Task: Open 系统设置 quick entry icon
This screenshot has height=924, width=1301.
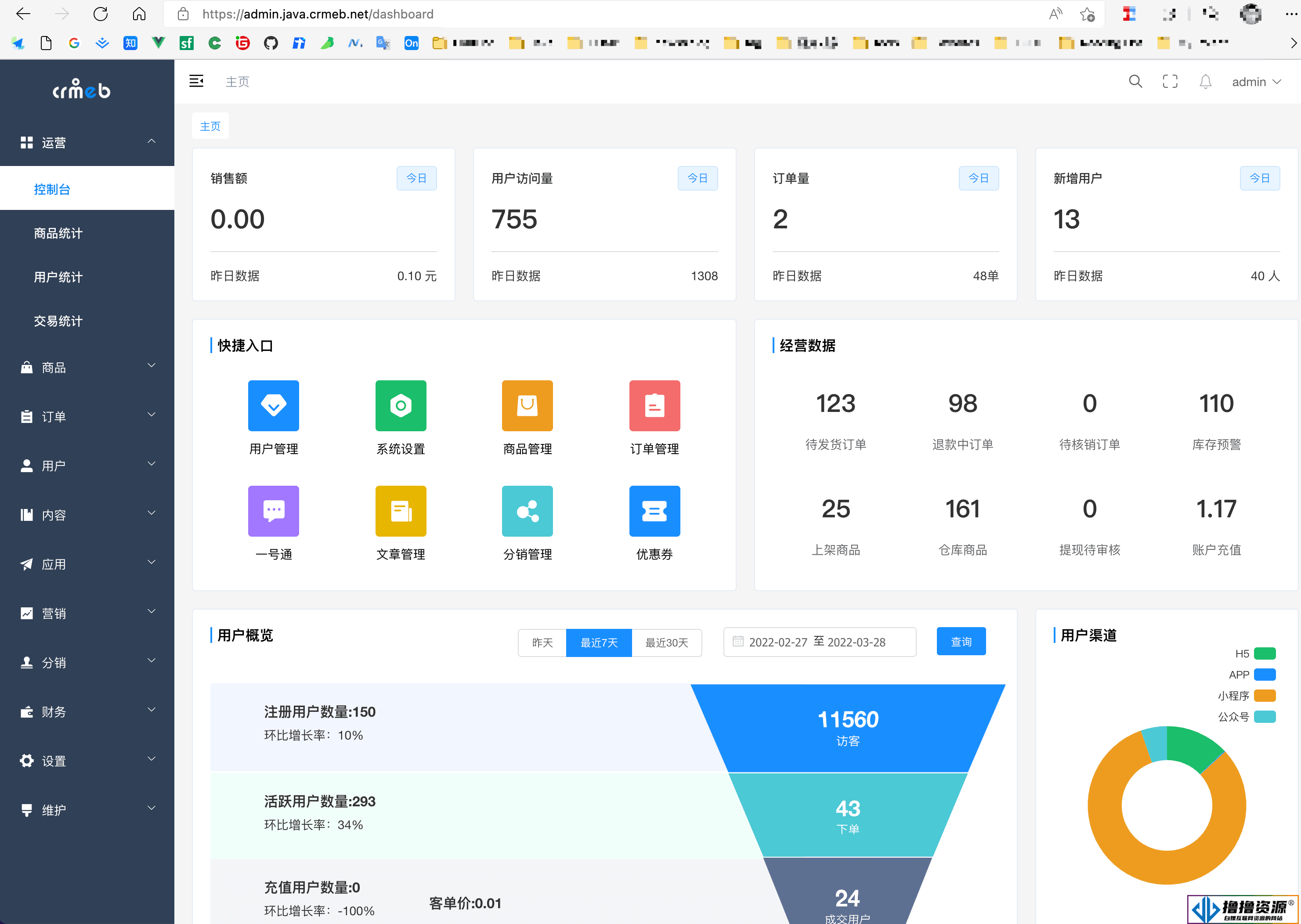Action: click(401, 405)
